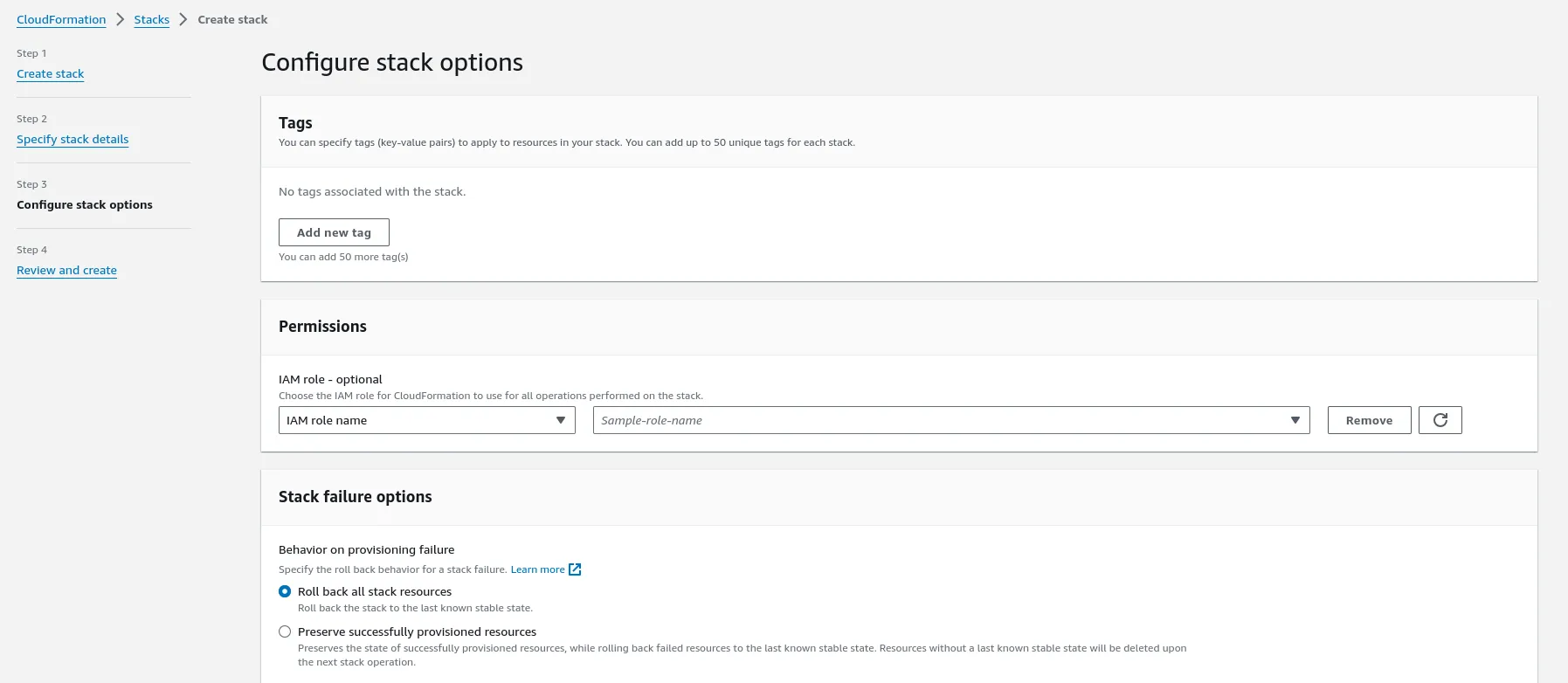Click the Add new tag button
This screenshot has width=1568, height=683.
(334, 232)
